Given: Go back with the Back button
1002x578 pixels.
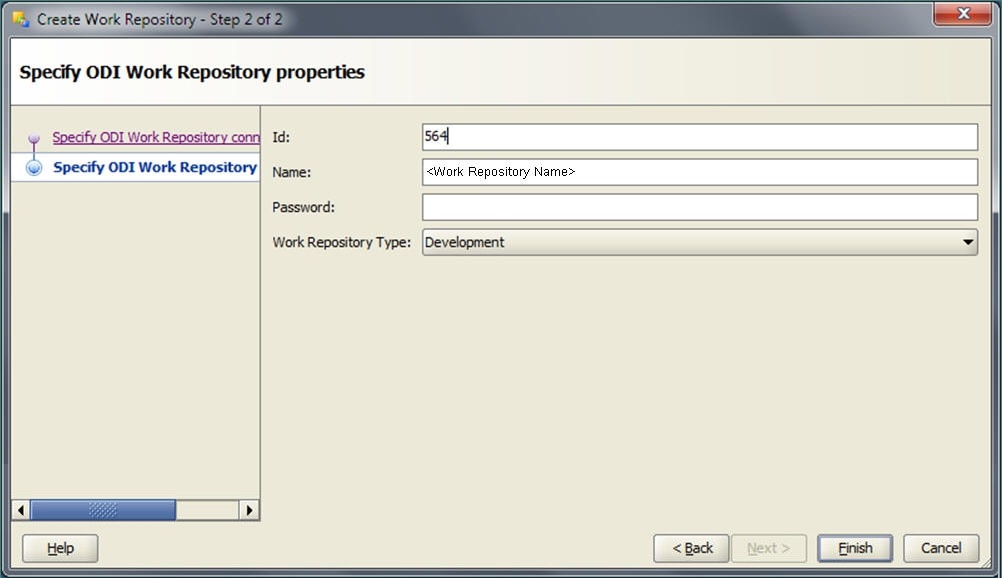Looking at the screenshot, I should coord(691,548).
